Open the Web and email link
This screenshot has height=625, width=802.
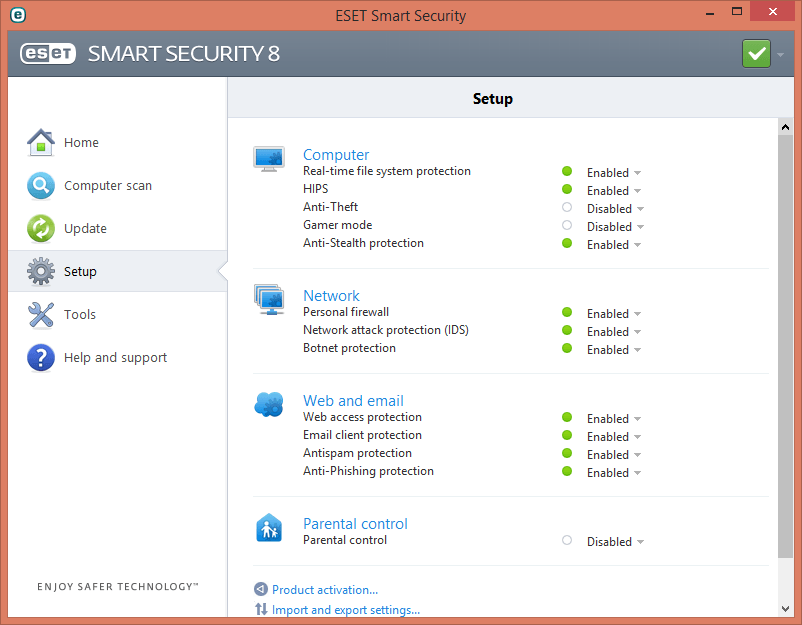pos(353,400)
